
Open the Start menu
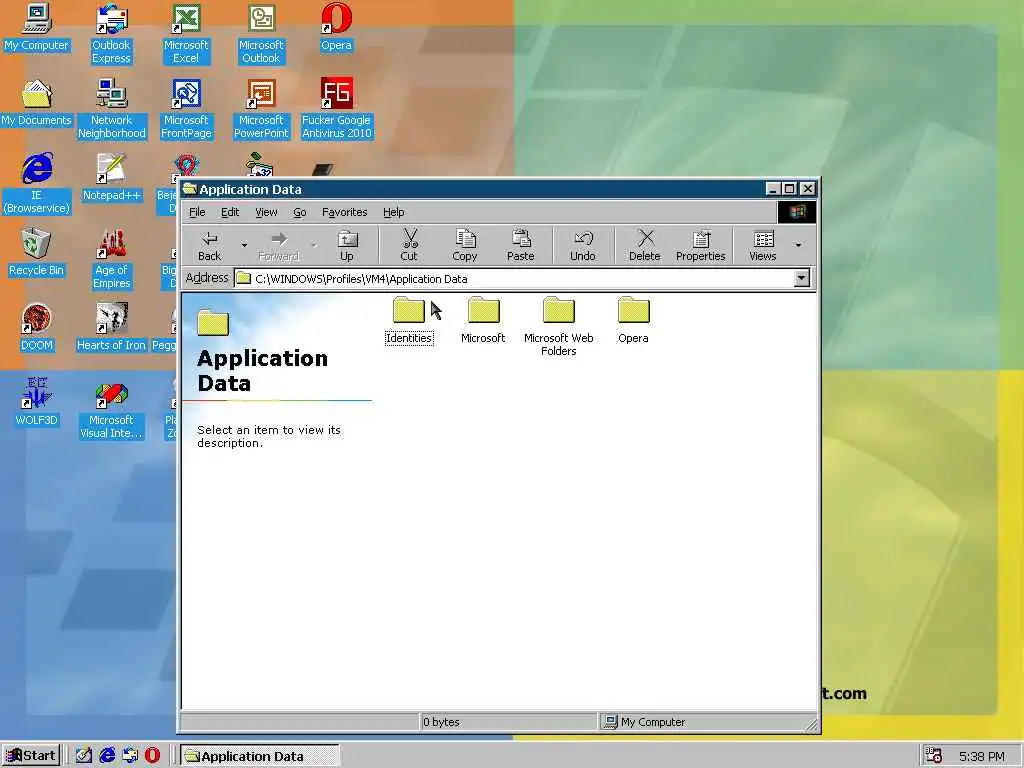click(31, 756)
